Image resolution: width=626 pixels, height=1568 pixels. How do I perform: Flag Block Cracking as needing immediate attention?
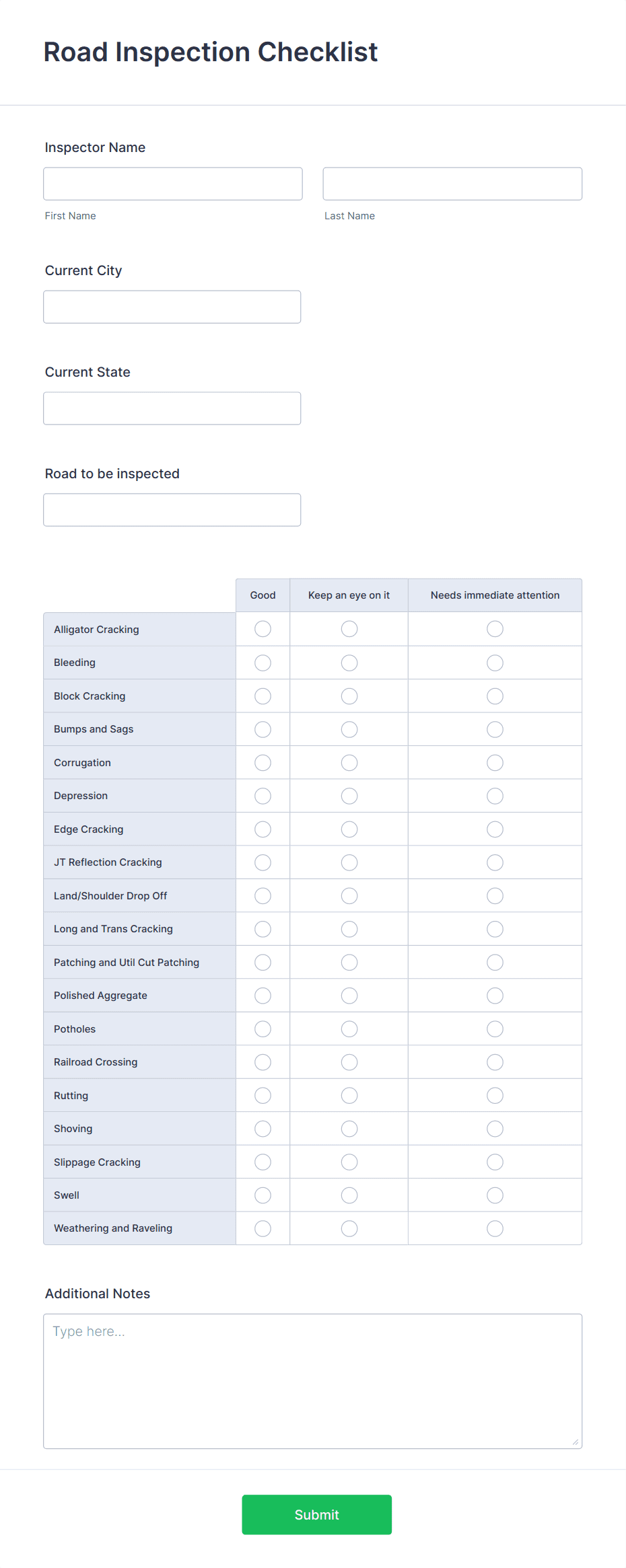click(495, 696)
